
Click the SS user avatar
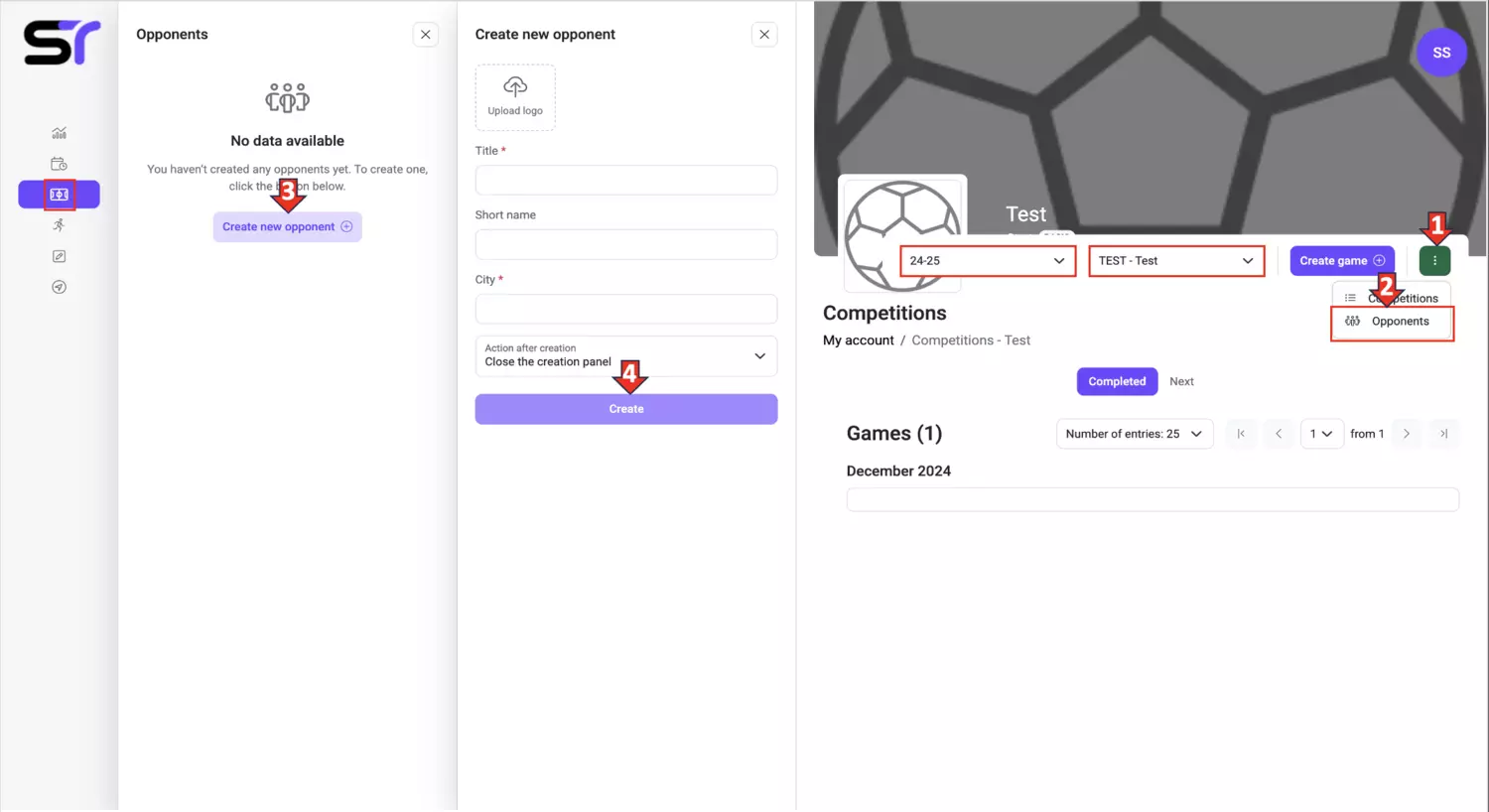[x=1441, y=53]
